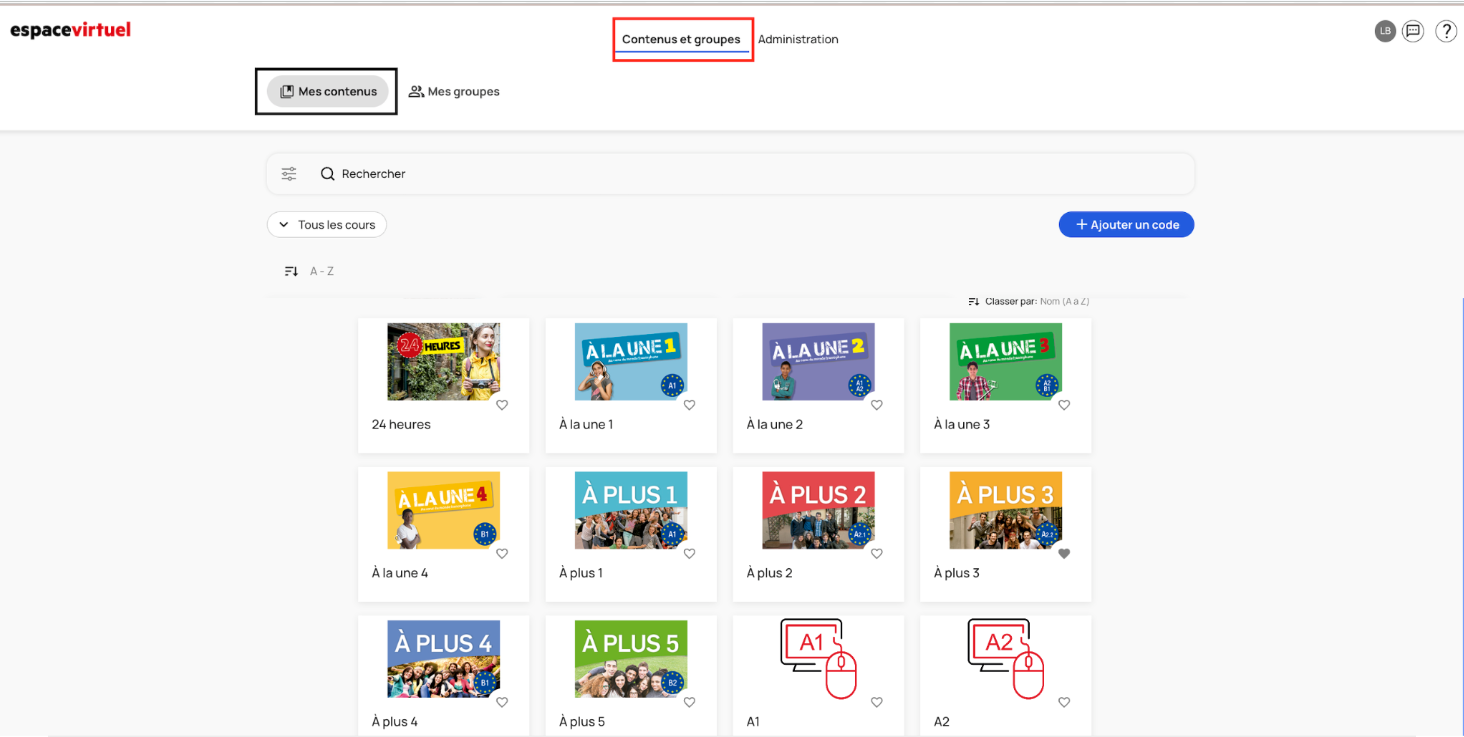Click the "À la une 2" title text
This screenshot has width=1464, height=737.
775,425
